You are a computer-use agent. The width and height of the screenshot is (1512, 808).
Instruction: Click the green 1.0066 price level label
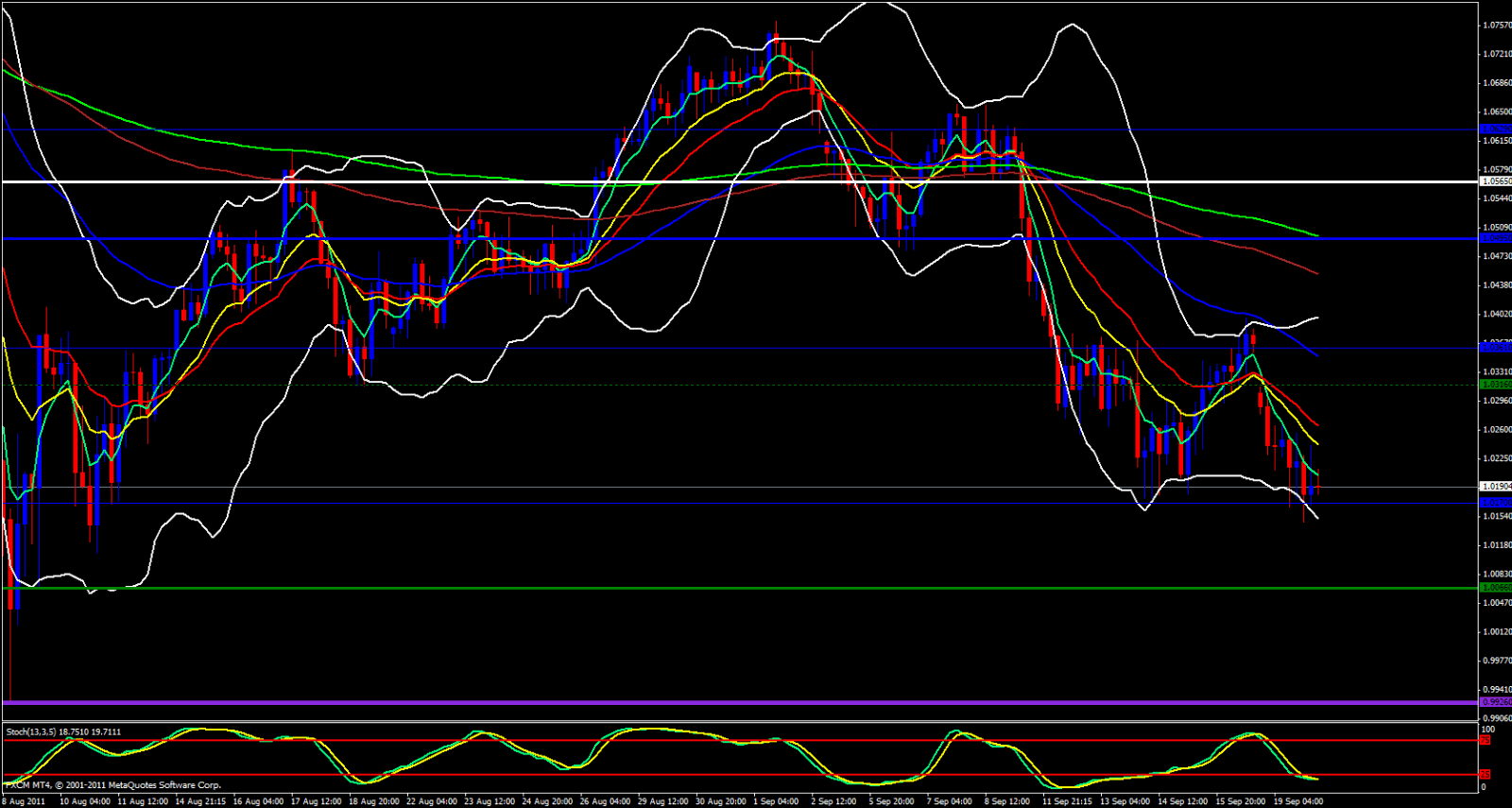1494,588
